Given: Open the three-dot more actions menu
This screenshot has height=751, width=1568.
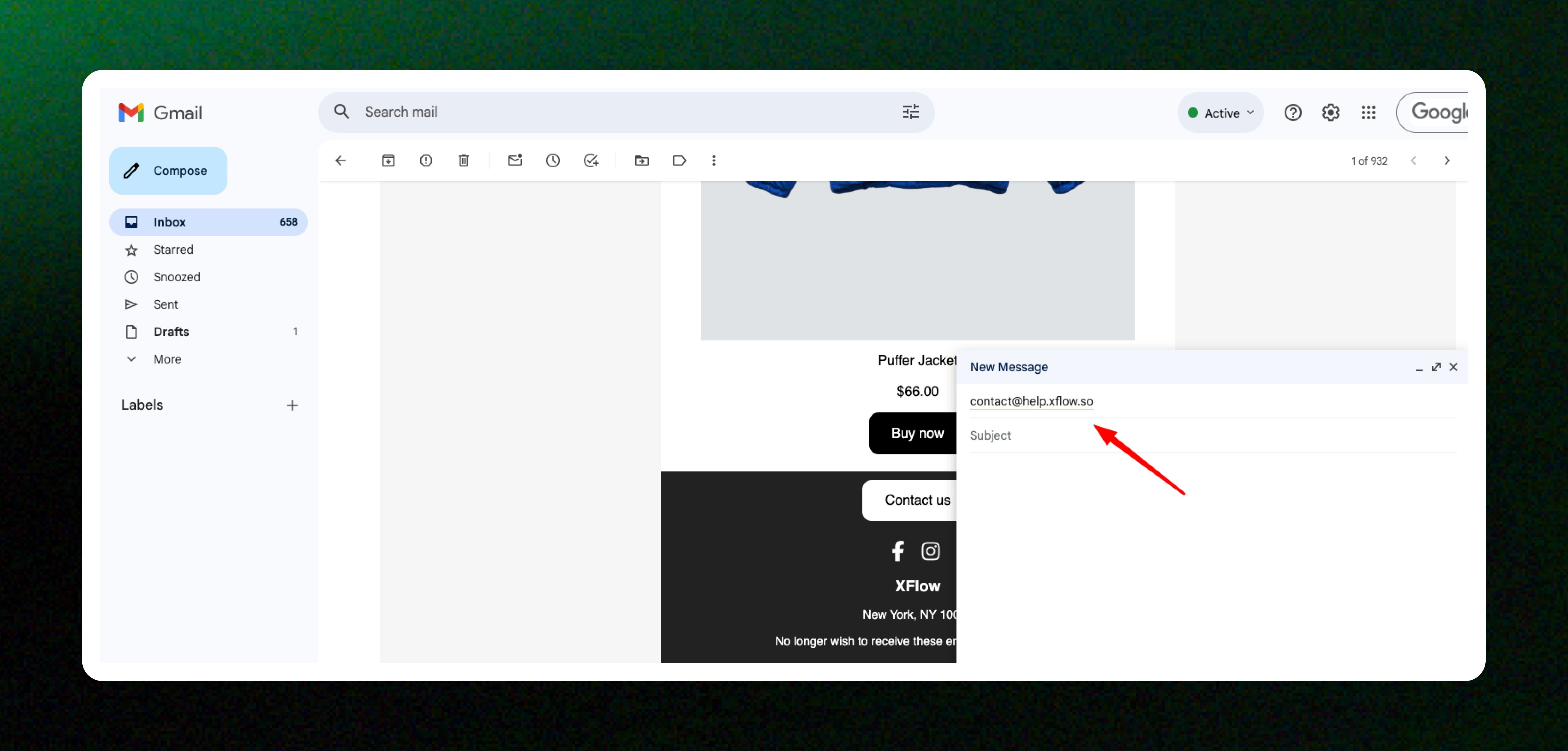Looking at the screenshot, I should [714, 161].
